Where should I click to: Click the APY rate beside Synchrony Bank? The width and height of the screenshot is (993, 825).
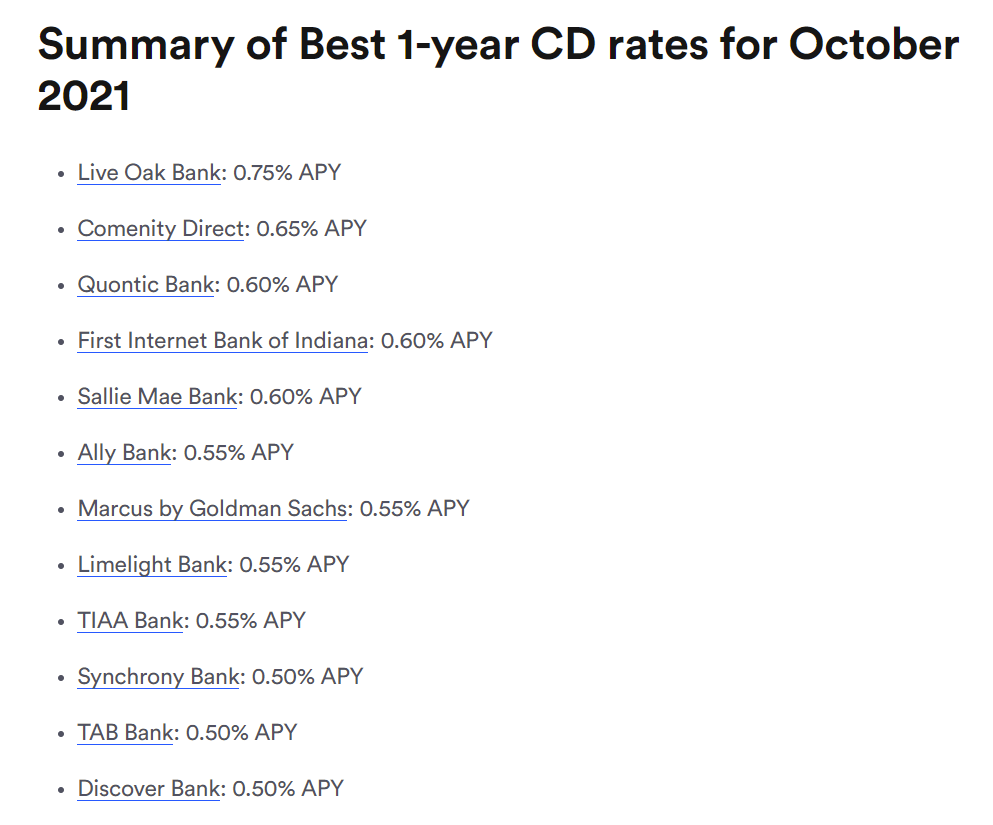point(307,677)
